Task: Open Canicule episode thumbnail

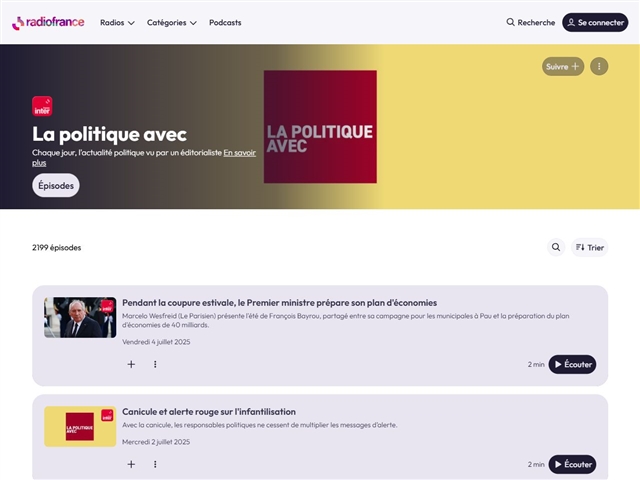Action: click(80, 427)
